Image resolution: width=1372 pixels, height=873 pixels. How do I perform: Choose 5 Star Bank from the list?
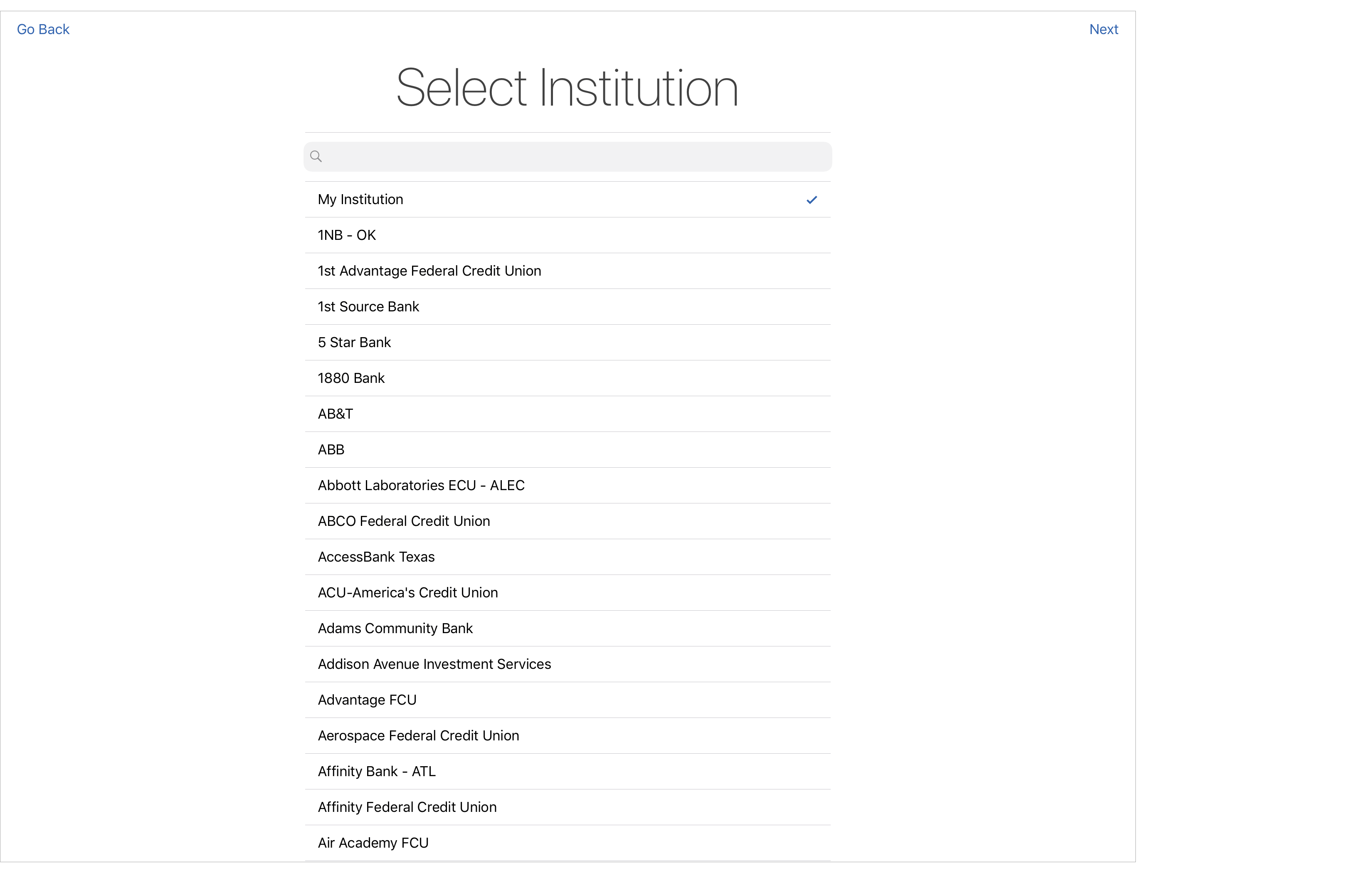tap(354, 342)
